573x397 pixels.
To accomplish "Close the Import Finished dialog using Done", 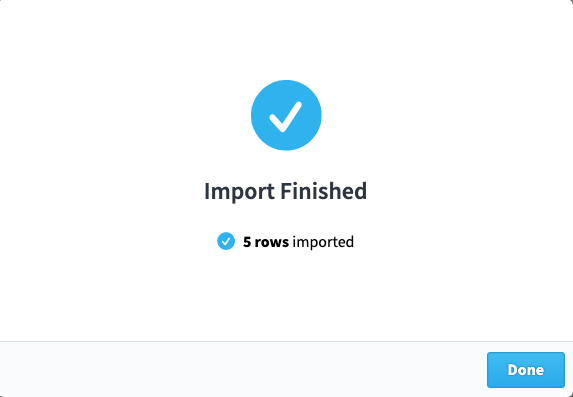I will tap(525, 370).
